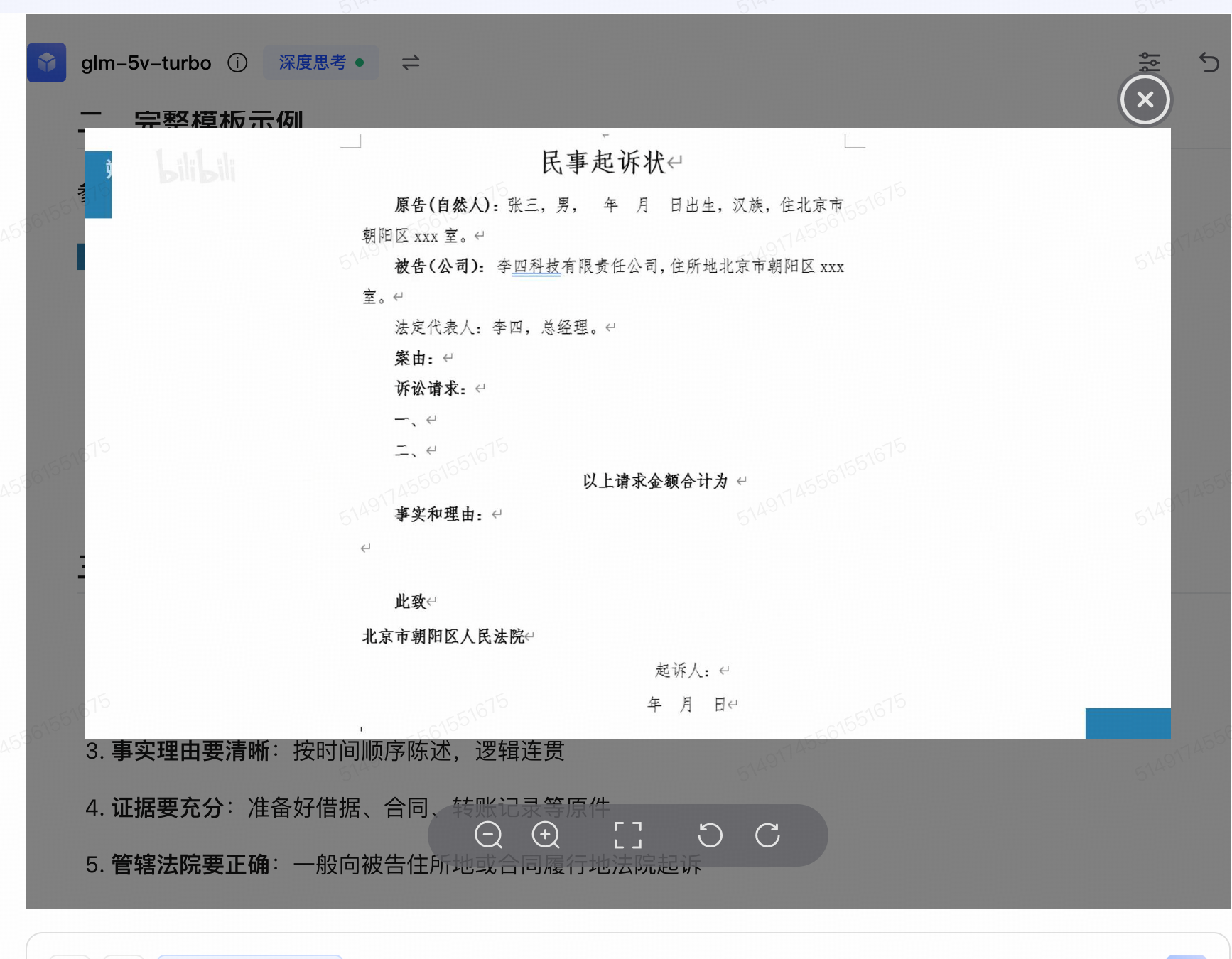Toggle the 深度思考 deep thinking mode
The width and height of the screenshot is (1232, 959).
point(320,63)
